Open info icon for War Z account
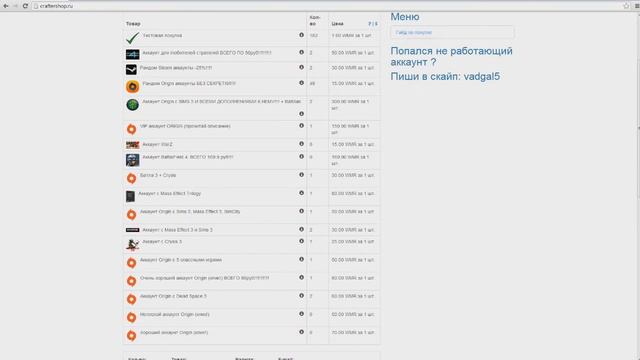 301,144
